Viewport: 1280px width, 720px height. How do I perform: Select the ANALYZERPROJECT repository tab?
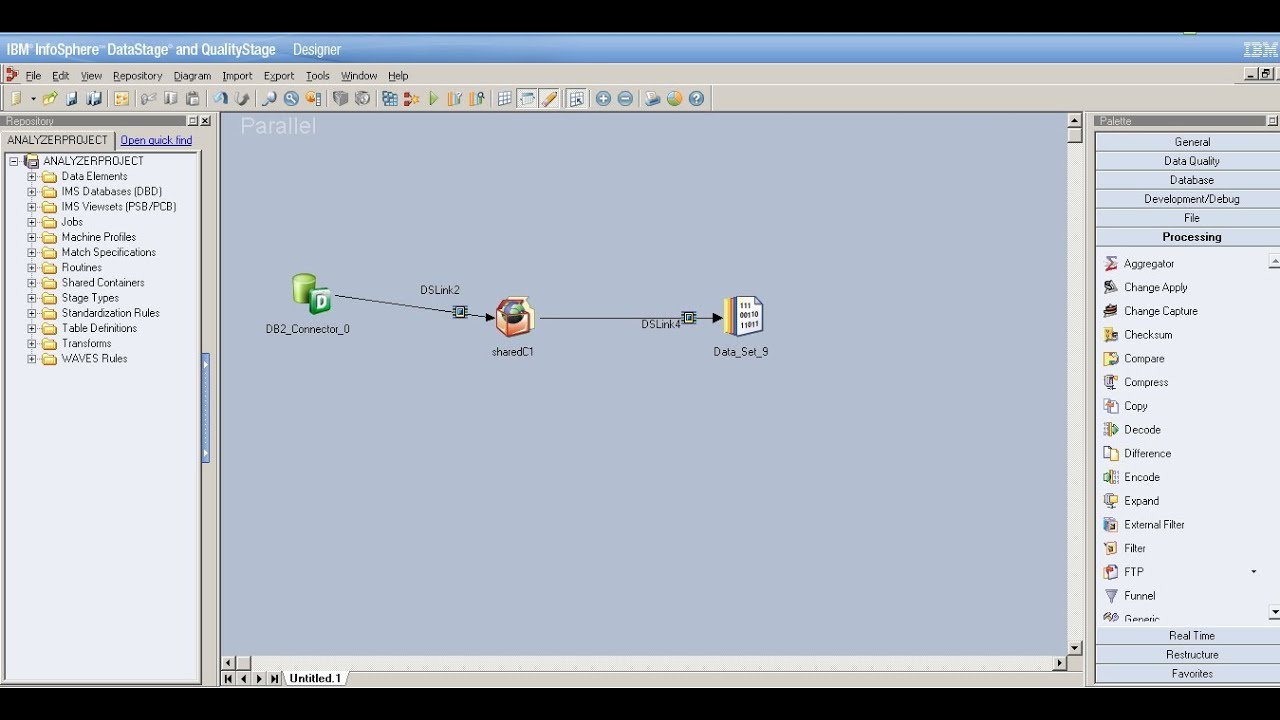click(x=57, y=140)
